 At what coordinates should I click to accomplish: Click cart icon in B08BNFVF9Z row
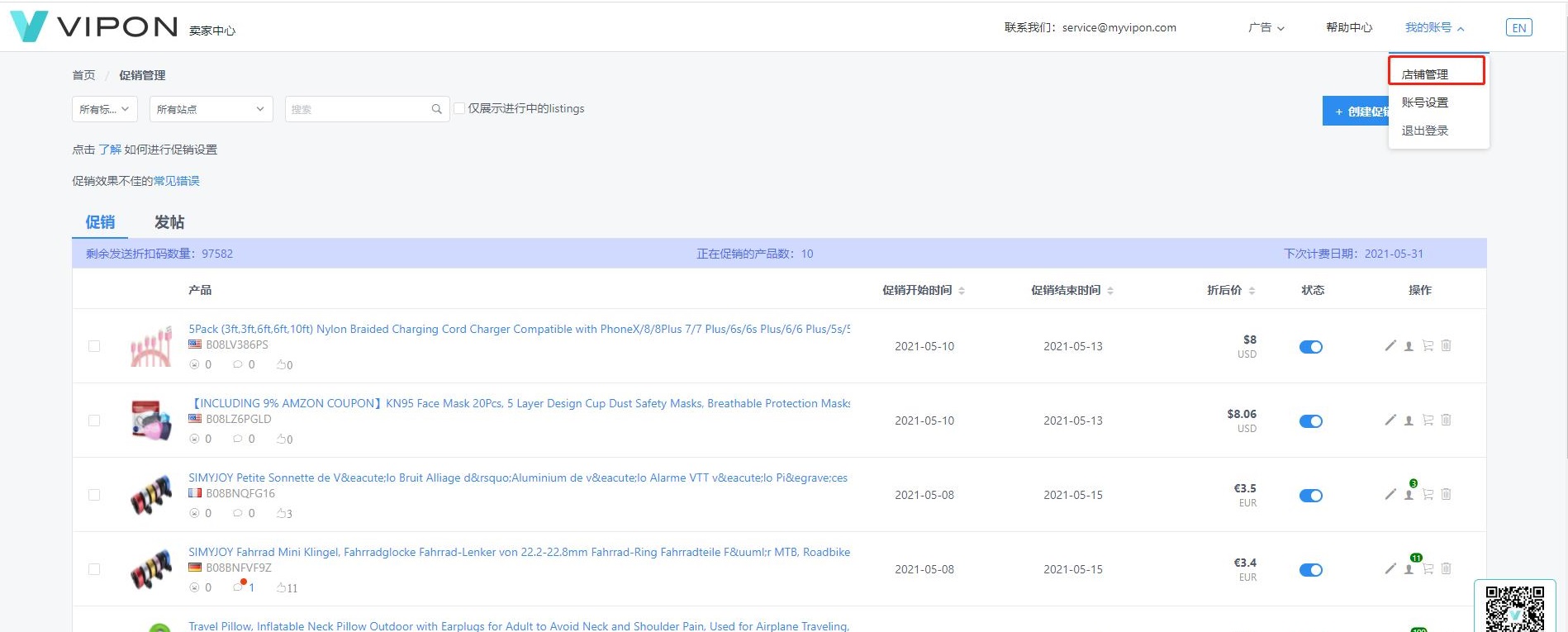point(1428,568)
